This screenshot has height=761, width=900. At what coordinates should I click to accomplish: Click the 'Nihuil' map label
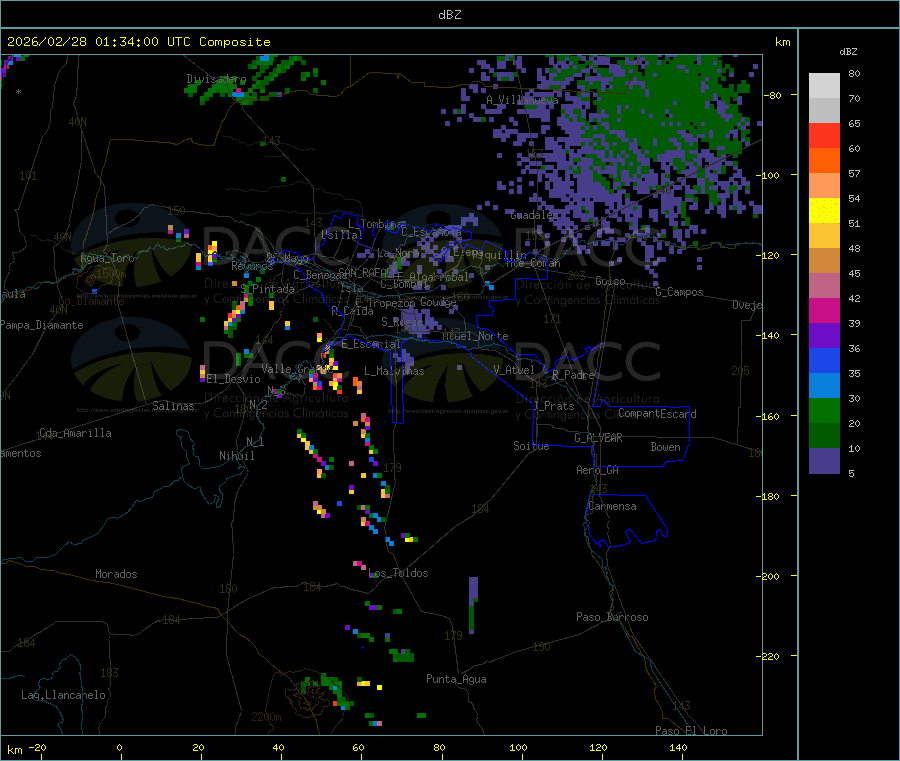click(x=236, y=456)
